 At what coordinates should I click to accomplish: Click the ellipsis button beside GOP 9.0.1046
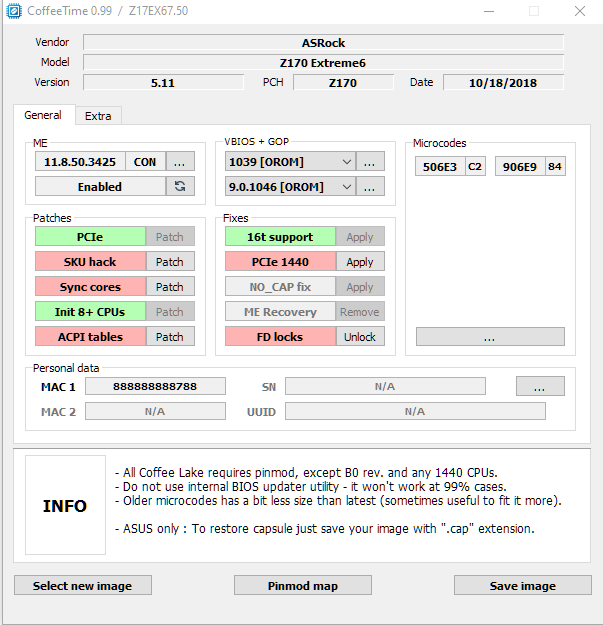pyautogui.click(x=370, y=187)
